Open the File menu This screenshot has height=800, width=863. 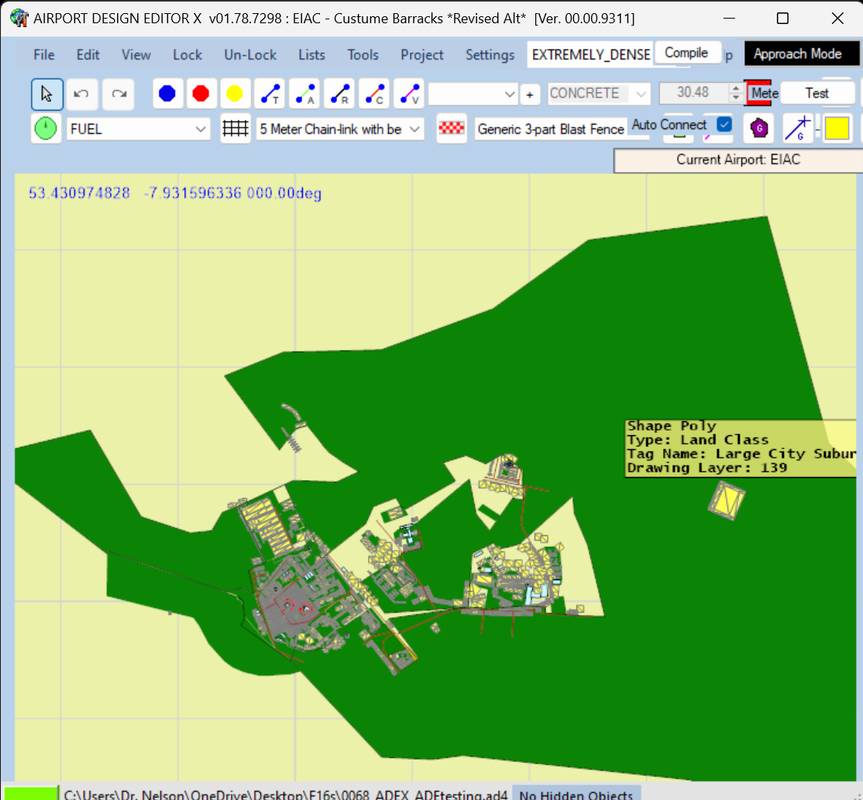(x=44, y=55)
